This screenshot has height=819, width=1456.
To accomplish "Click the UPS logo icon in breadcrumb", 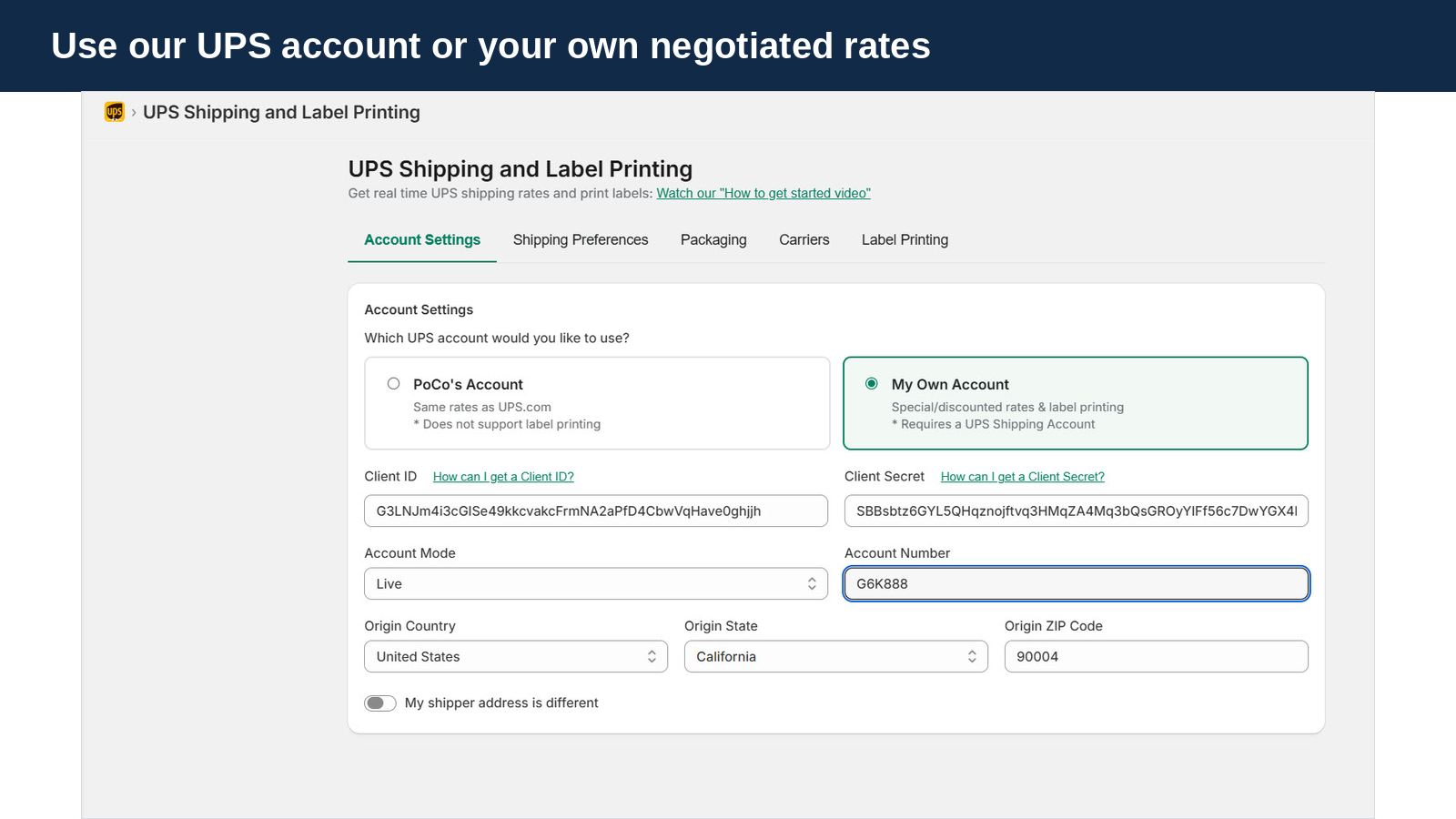I will pos(115,112).
